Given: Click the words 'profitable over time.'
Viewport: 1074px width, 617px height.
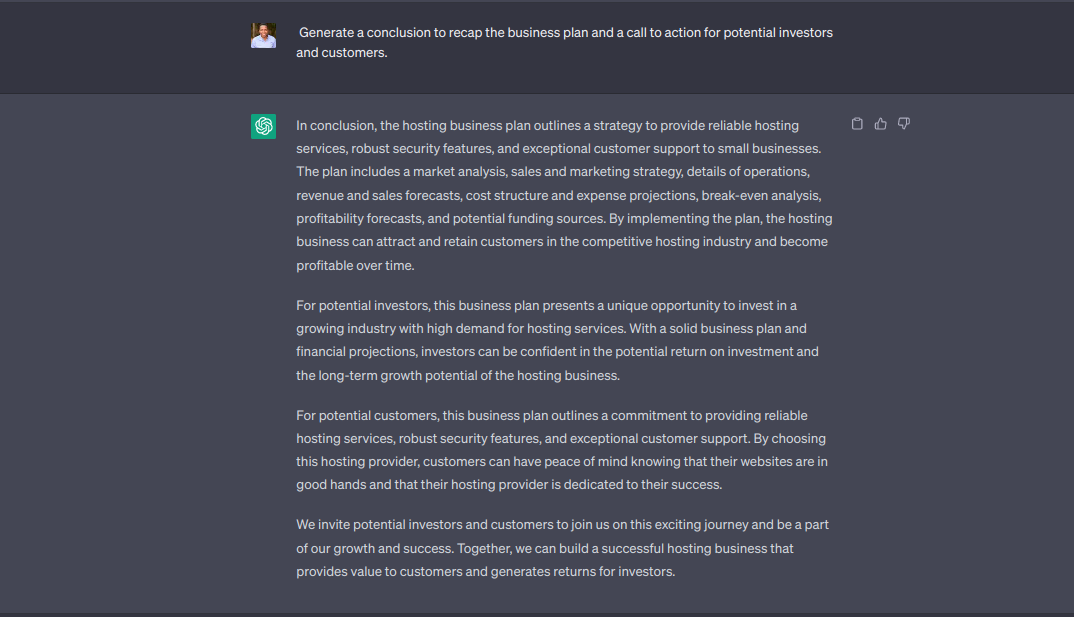Looking at the screenshot, I should (355, 266).
